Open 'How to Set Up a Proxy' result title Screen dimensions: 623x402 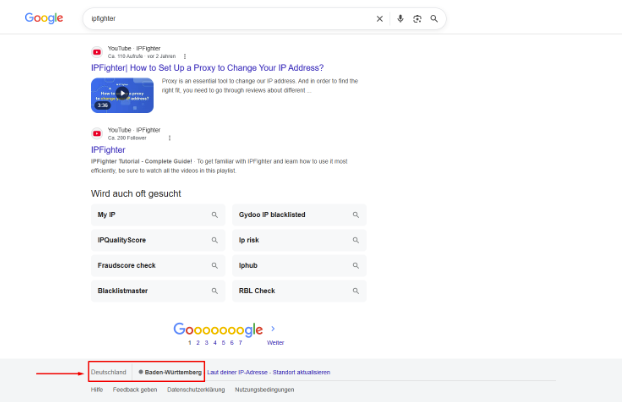207,68
